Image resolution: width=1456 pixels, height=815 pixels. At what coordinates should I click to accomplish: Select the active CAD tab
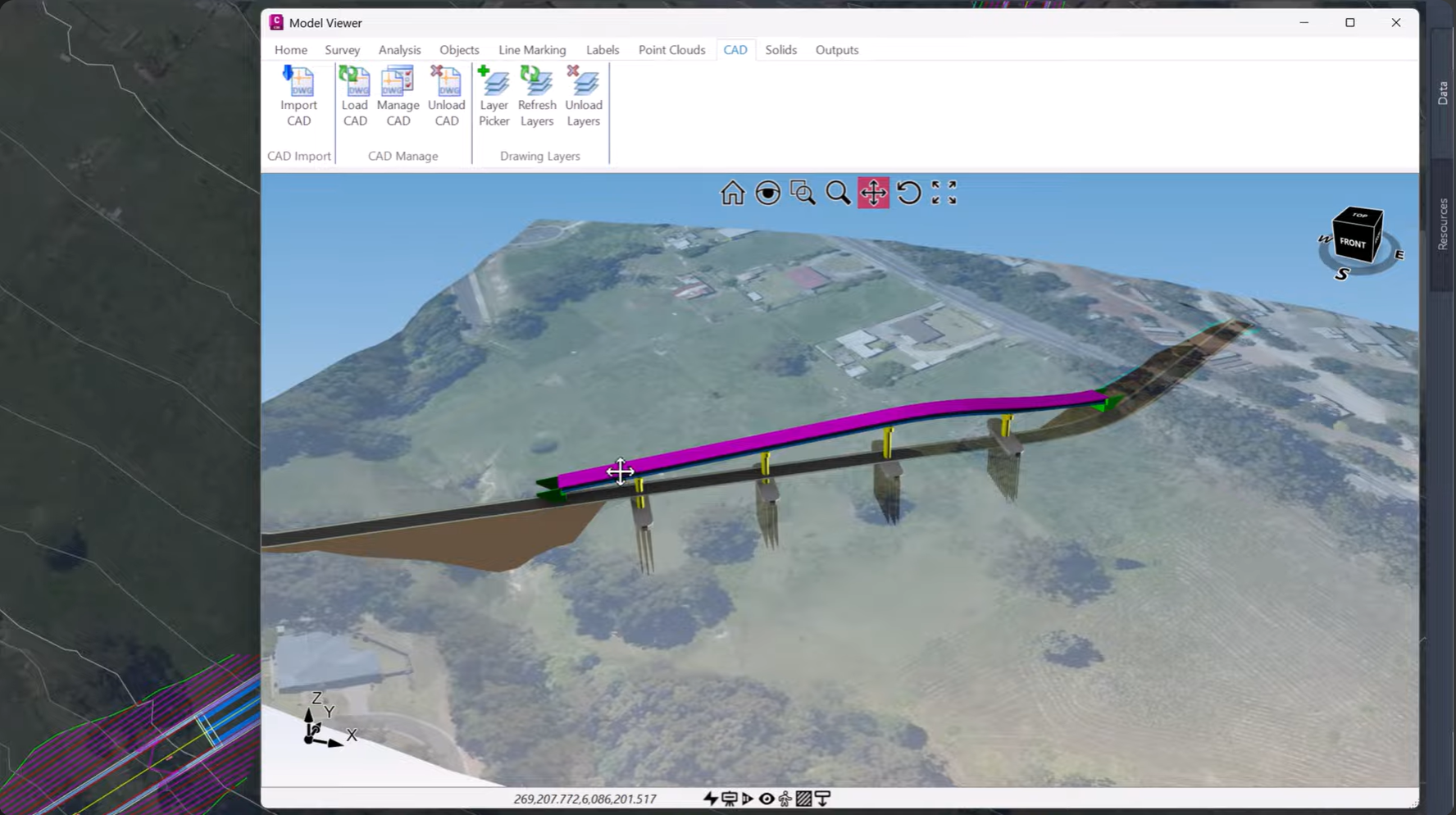coord(735,50)
